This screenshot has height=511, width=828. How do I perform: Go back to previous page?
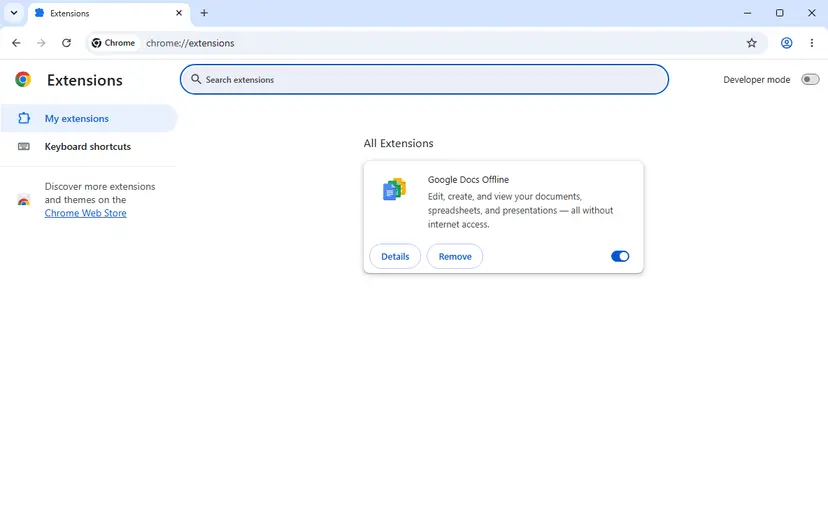(16, 43)
